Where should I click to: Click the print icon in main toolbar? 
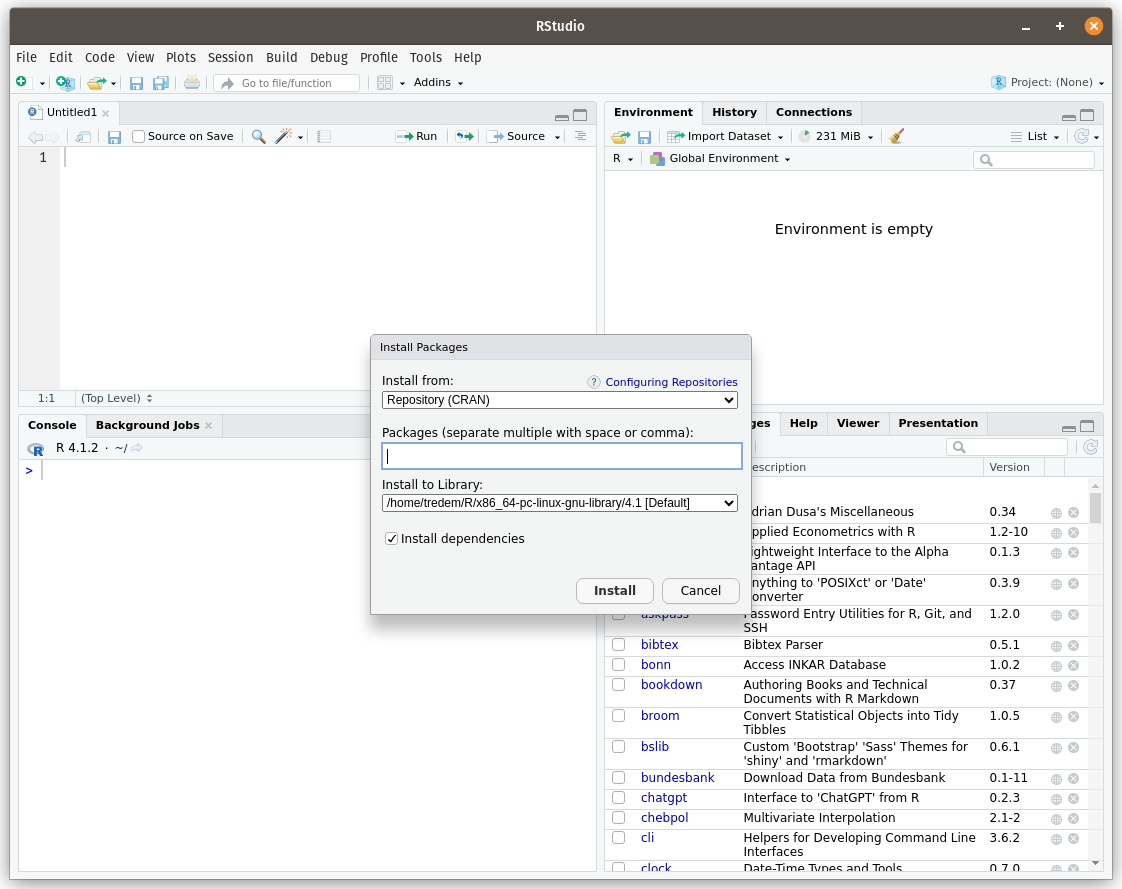pos(192,83)
